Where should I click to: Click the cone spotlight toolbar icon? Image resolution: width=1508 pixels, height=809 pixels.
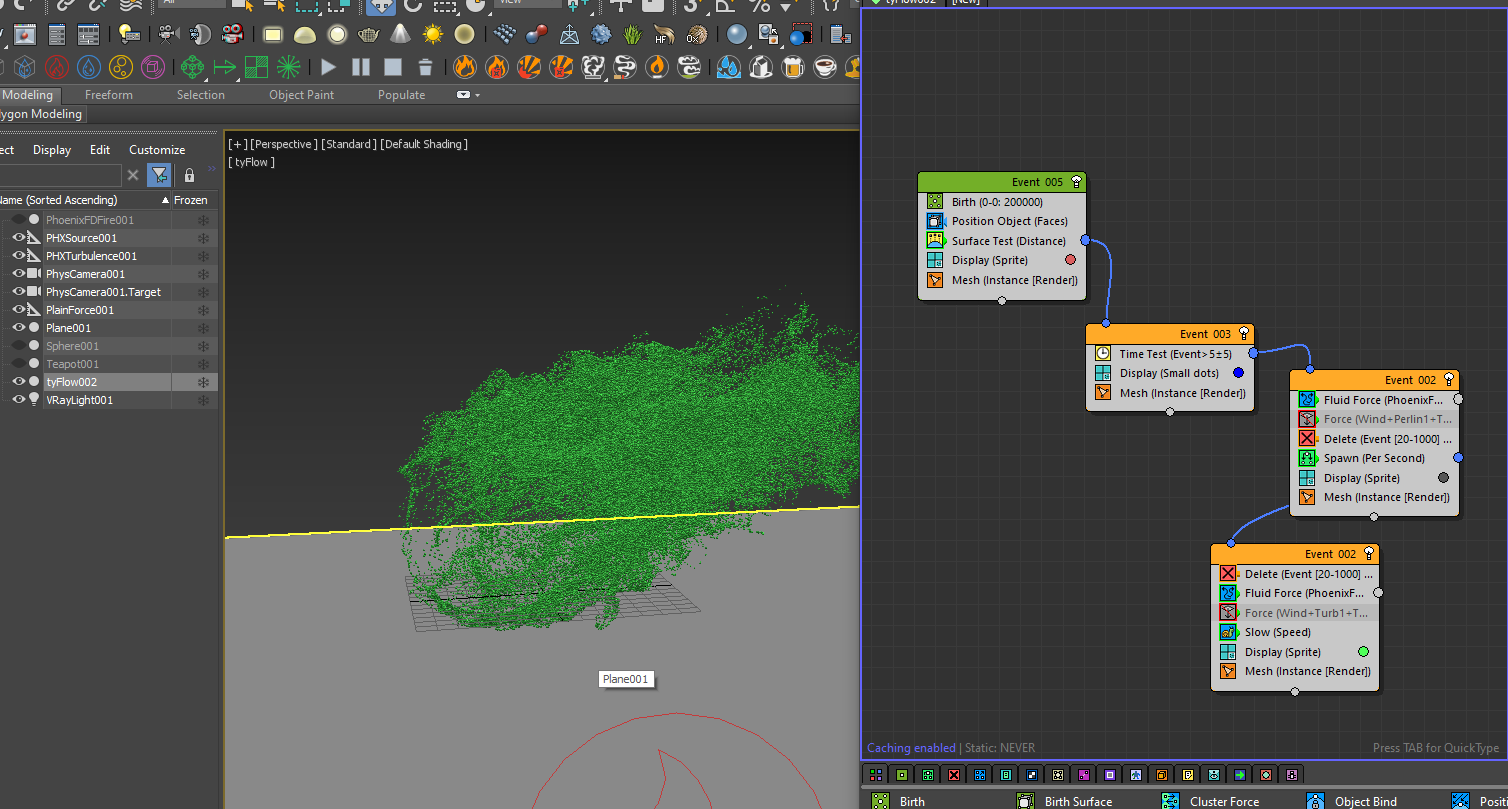(x=401, y=35)
